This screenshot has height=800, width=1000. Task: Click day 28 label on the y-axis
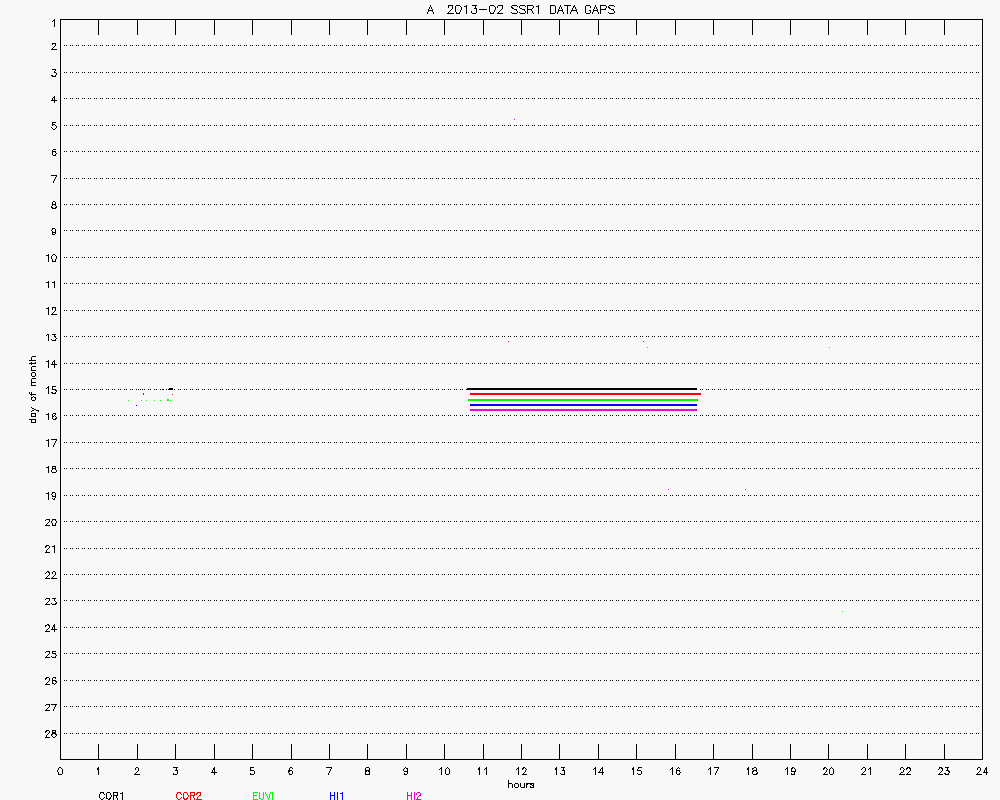click(x=48, y=733)
